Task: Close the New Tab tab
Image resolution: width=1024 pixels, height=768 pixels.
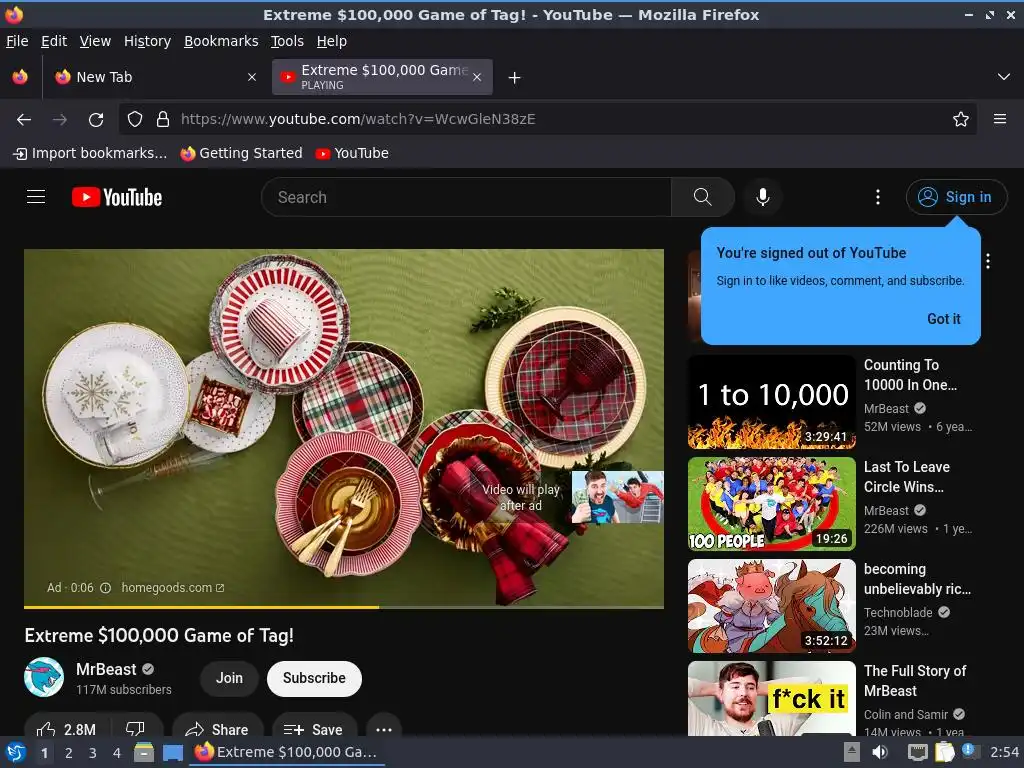Action: click(251, 77)
